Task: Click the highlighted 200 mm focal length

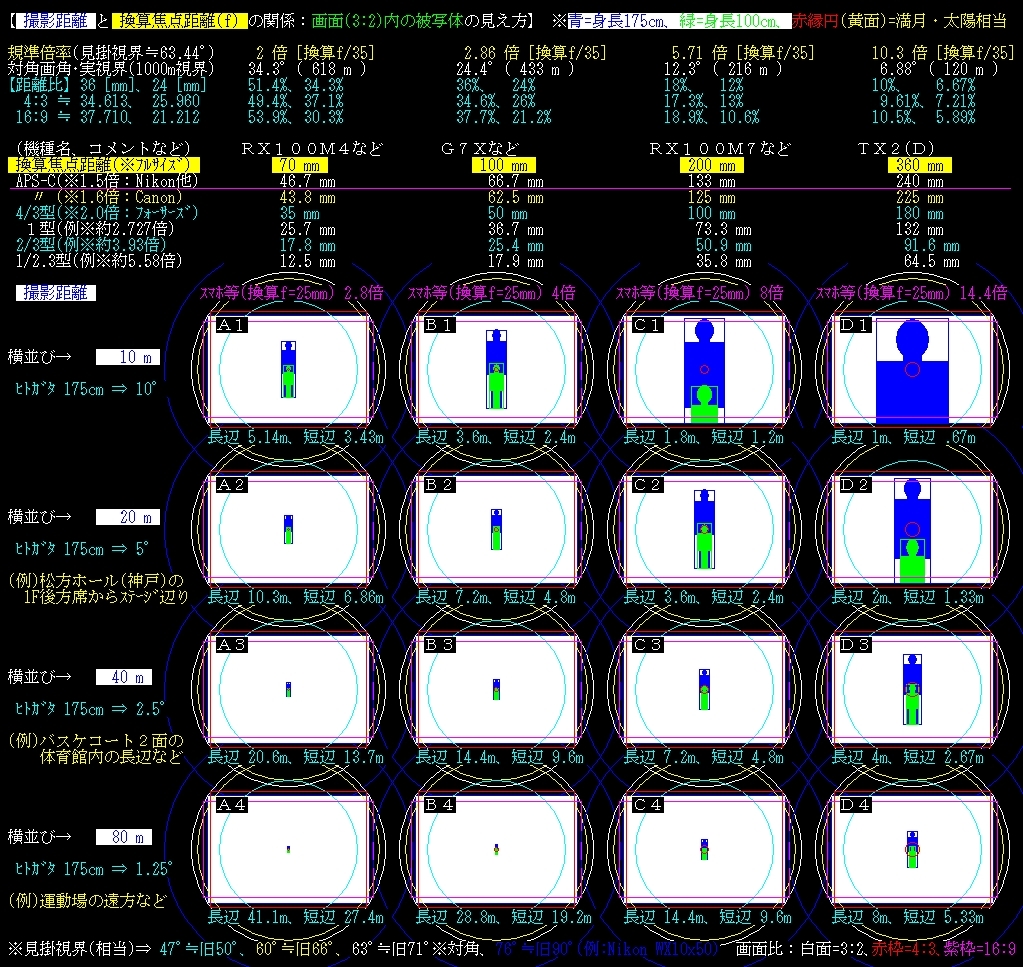Action: 712,165
